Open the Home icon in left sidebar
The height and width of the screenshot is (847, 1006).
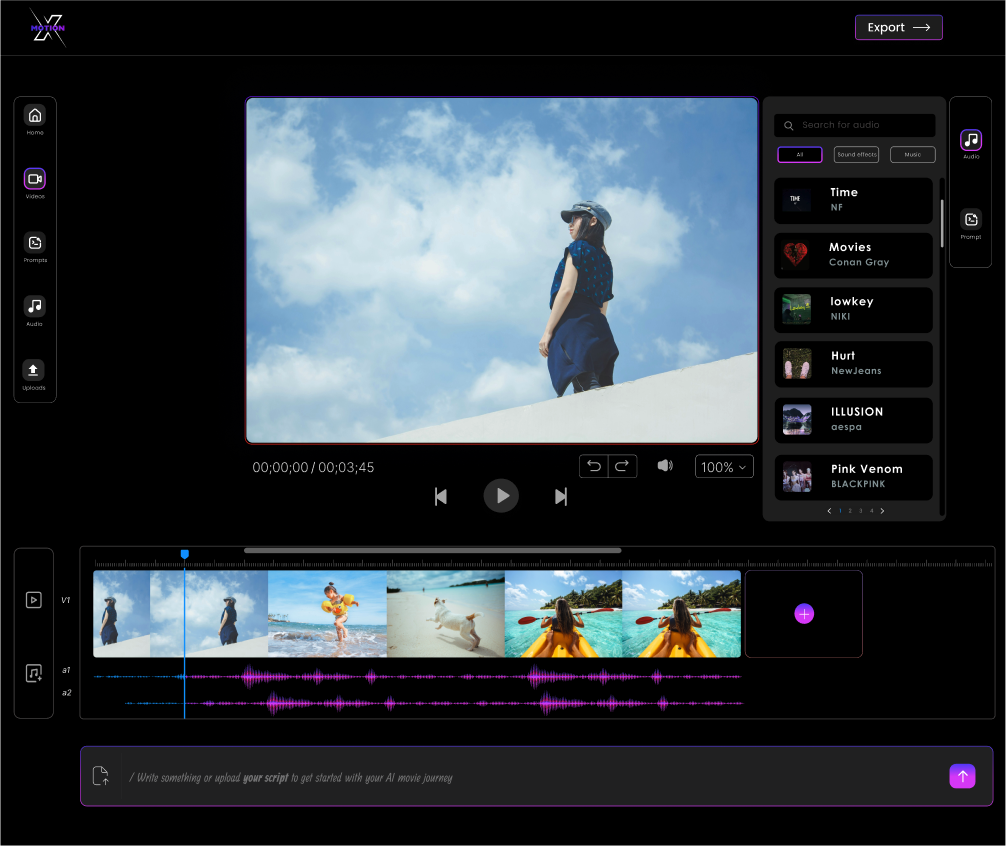pyautogui.click(x=35, y=115)
